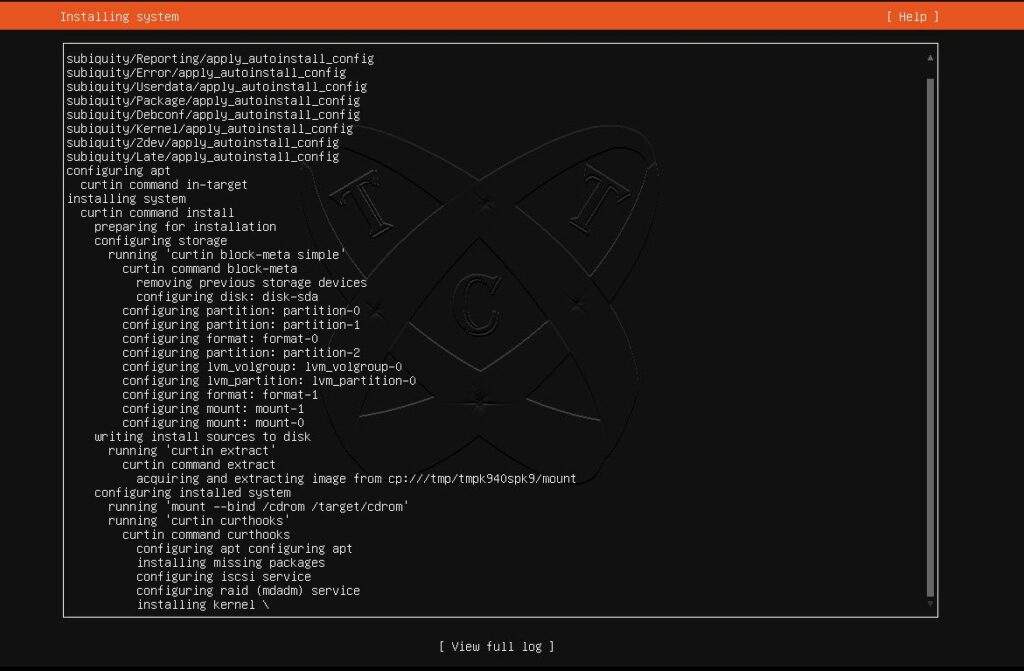Click the 'installing system' log line
The height and width of the screenshot is (671, 1024).
click(126, 199)
